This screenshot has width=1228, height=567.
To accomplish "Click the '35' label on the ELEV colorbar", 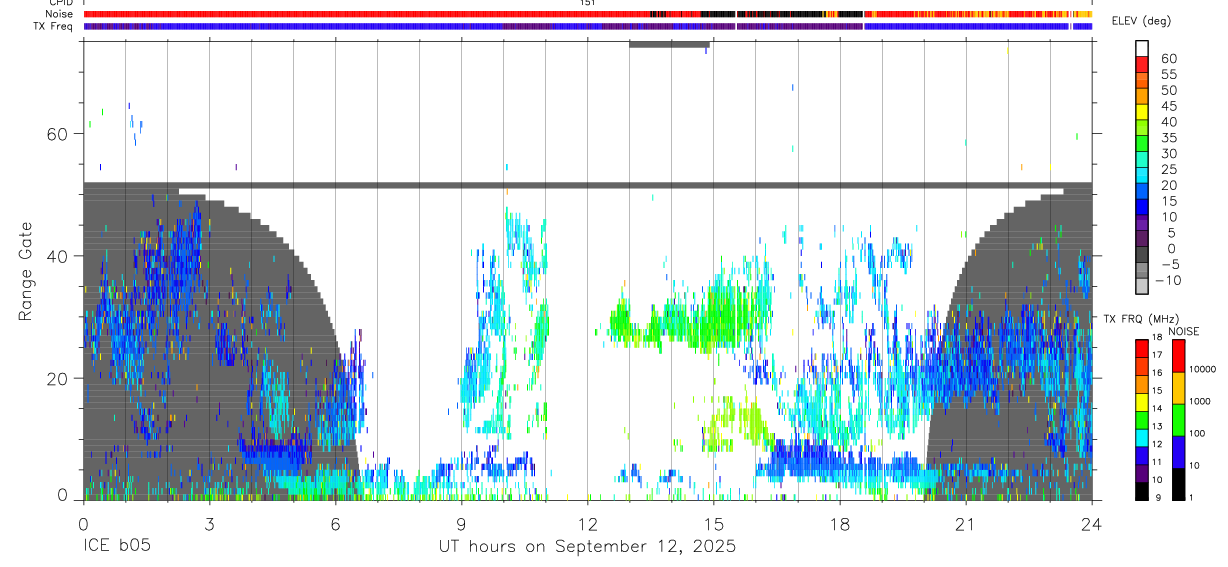I will click(x=1169, y=137).
